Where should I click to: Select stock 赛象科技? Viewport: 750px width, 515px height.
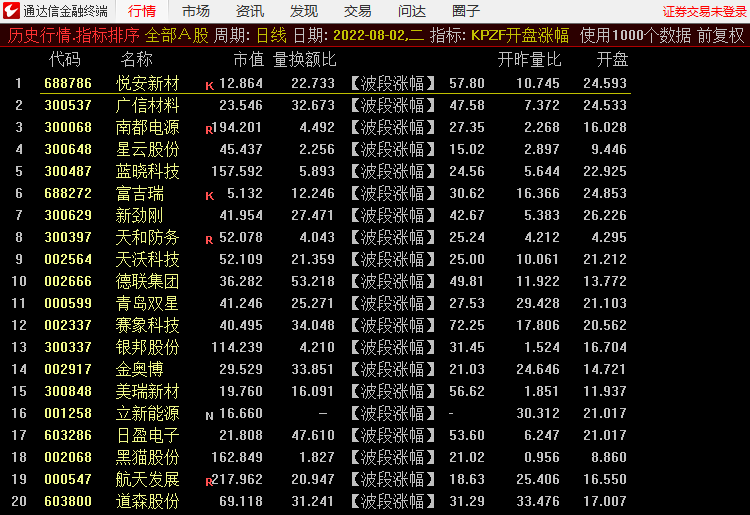147,325
